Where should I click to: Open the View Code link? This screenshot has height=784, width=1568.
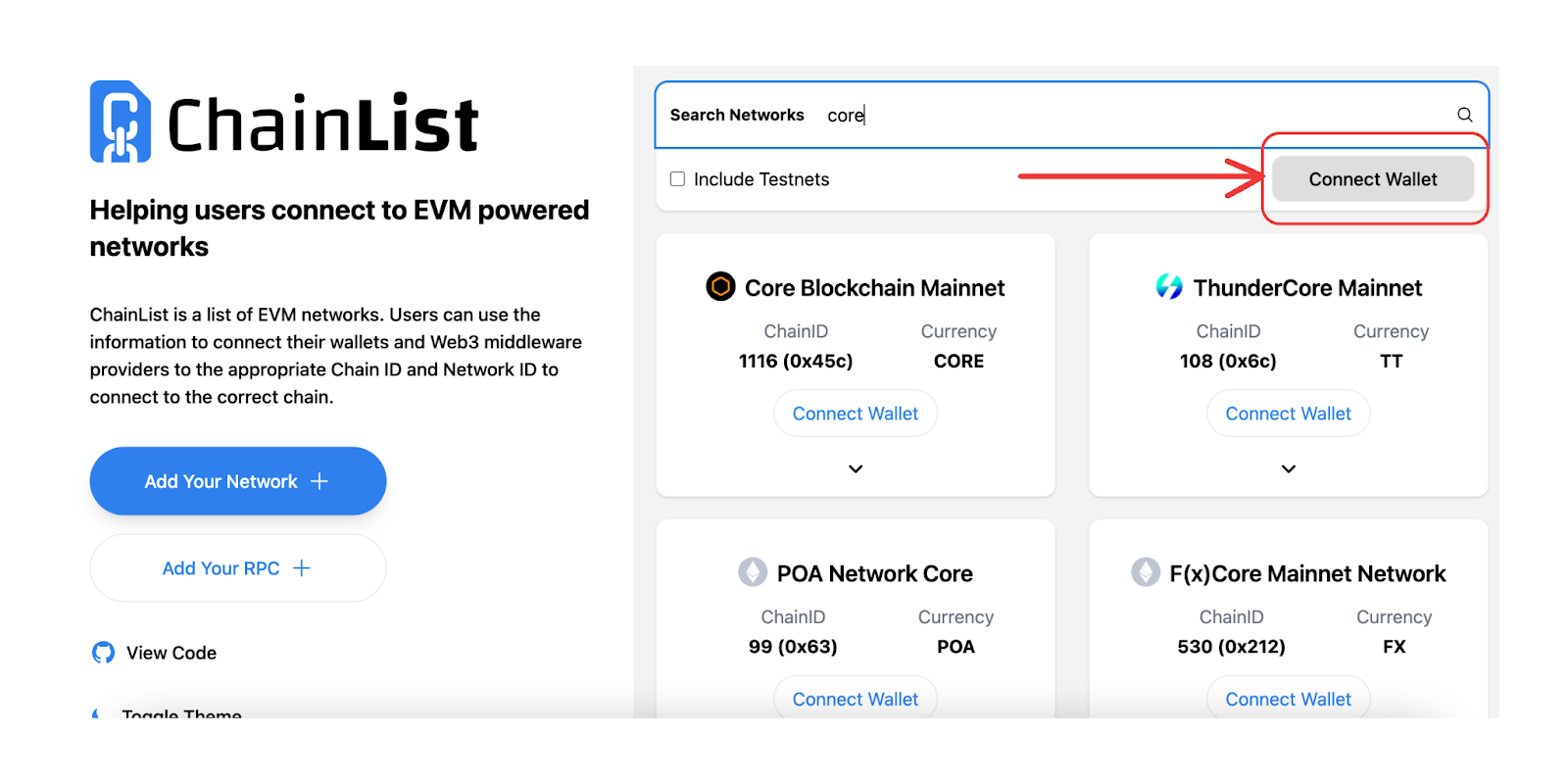(x=171, y=653)
